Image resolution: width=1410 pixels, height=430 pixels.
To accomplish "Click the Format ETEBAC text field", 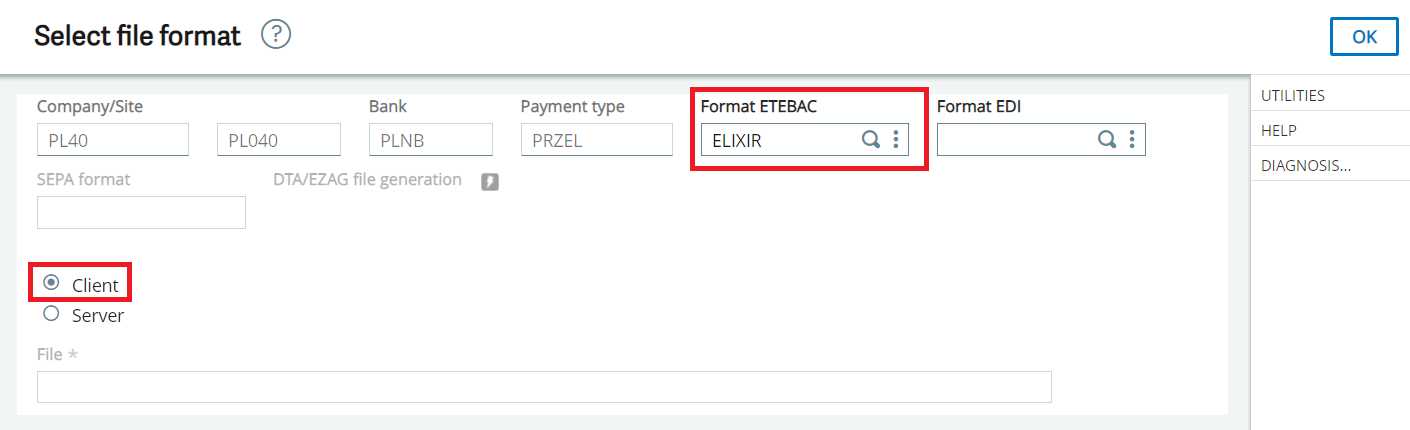I will pyautogui.click(x=777, y=140).
